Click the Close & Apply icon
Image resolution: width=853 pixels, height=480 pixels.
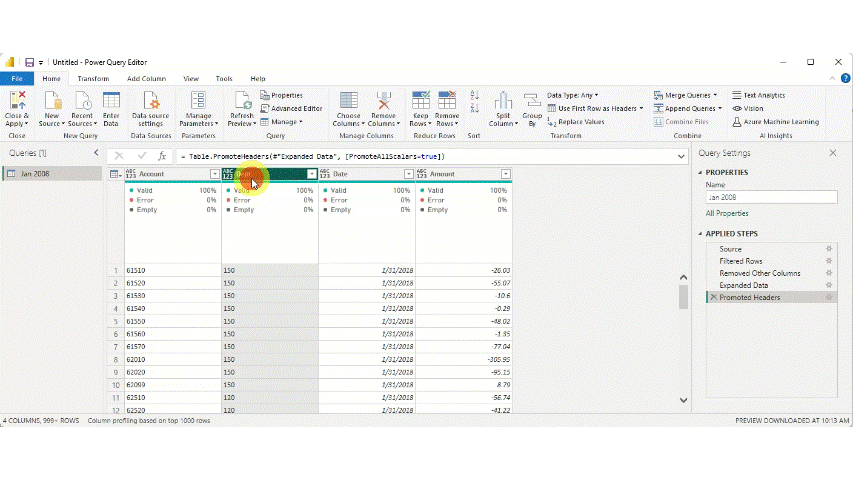(17, 101)
